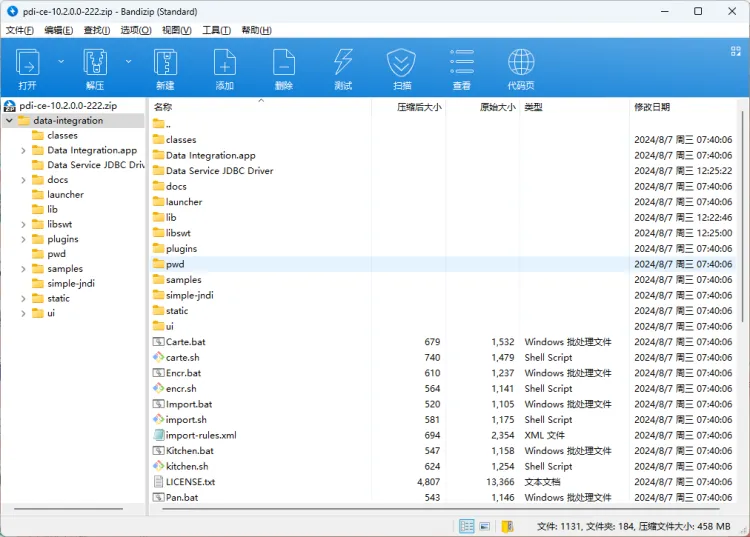Open the 视图(V) menu
750x537 pixels.
pyautogui.click(x=177, y=30)
